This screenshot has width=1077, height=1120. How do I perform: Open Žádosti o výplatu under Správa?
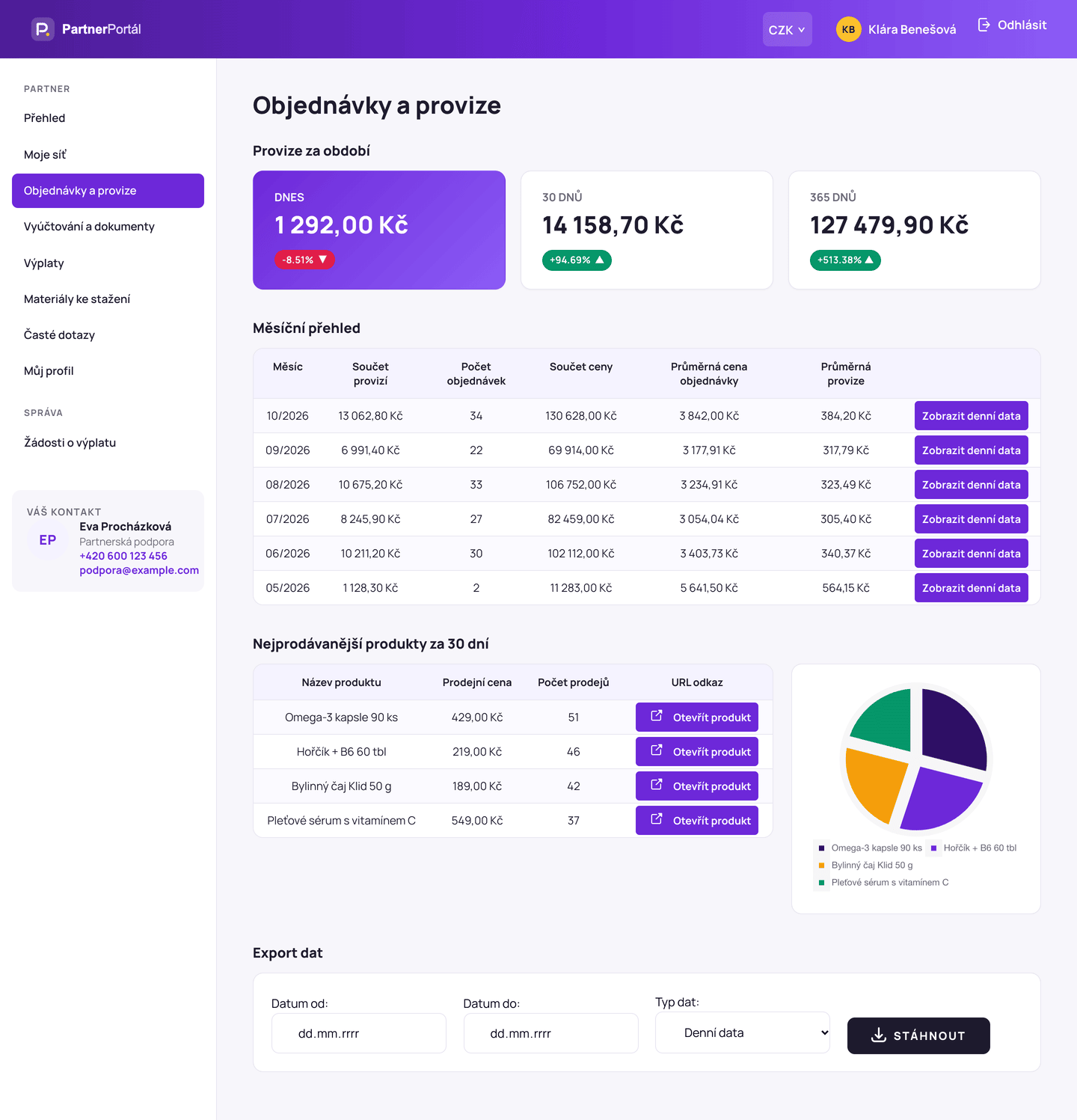[108, 443]
